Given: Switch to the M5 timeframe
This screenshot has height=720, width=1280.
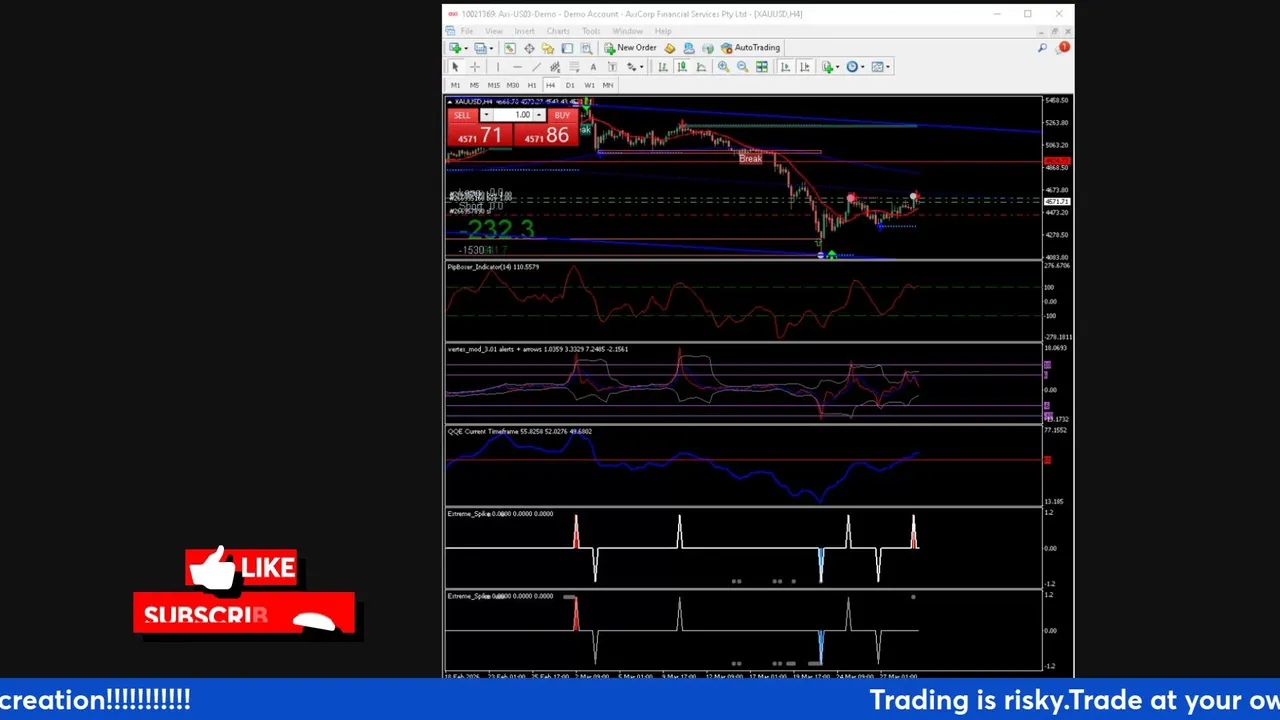Looking at the screenshot, I should coord(474,85).
